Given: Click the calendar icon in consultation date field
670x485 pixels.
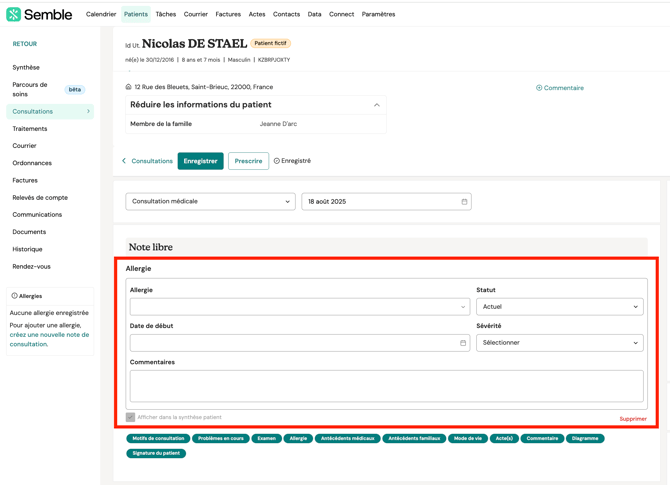Looking at the screenshot, I should (464, 202).
